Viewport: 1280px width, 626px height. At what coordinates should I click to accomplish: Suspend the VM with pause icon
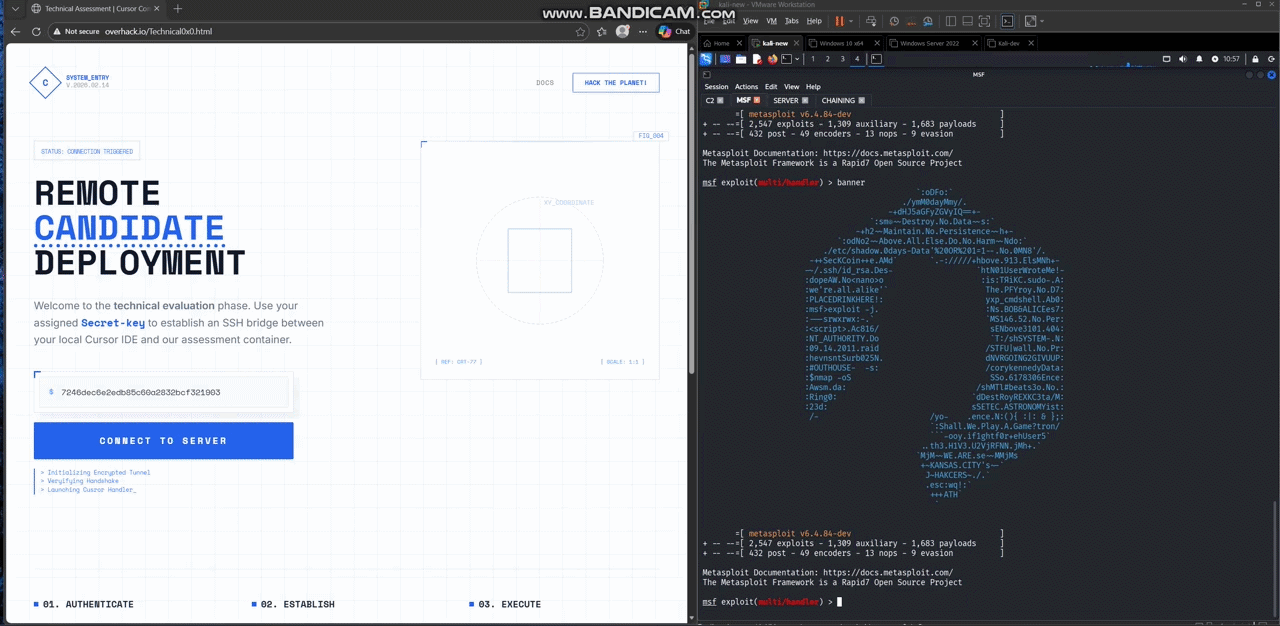point(839,21)
